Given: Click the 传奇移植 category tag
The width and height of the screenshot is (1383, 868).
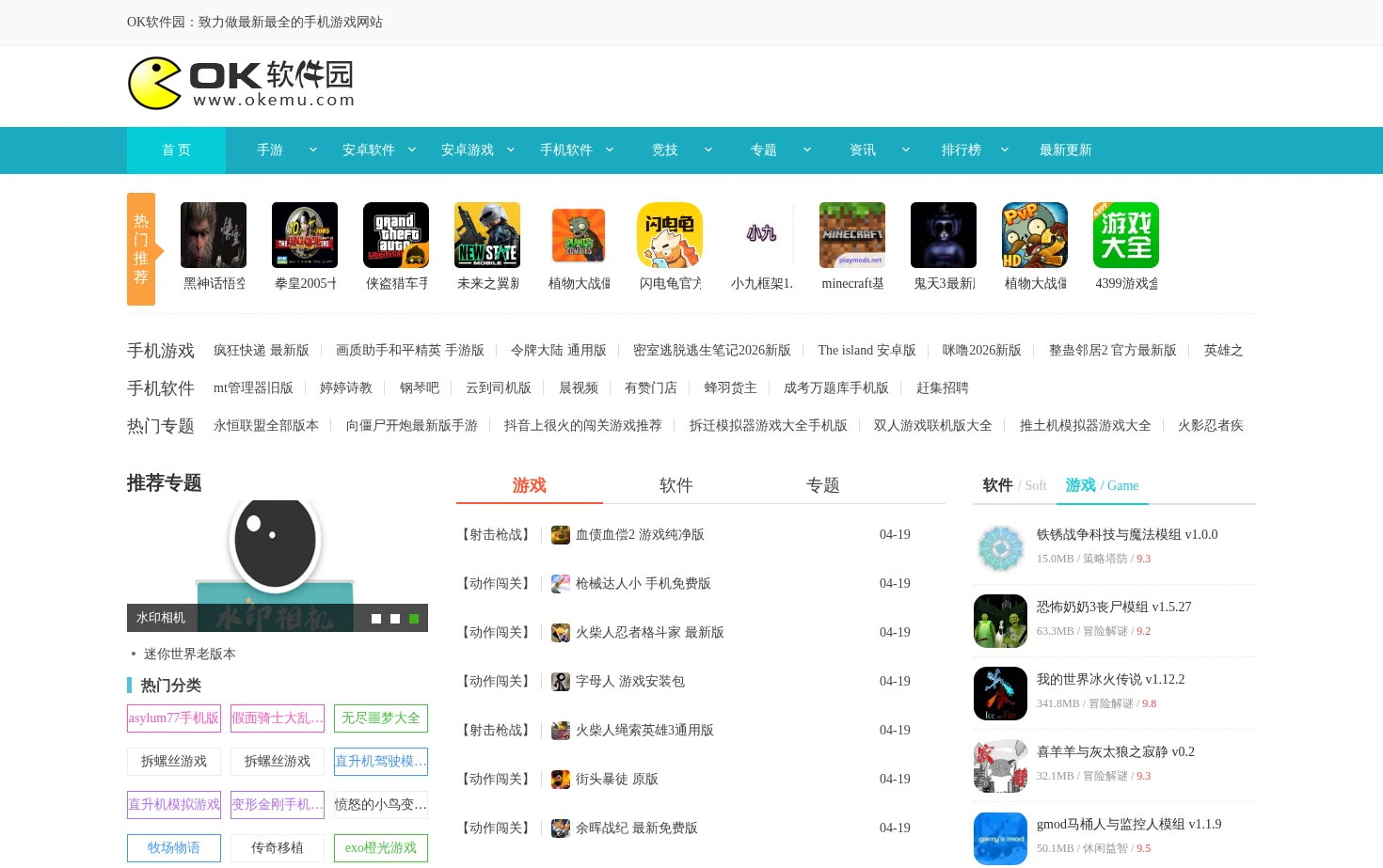Looking at the screenshot, I should [278, 848].
